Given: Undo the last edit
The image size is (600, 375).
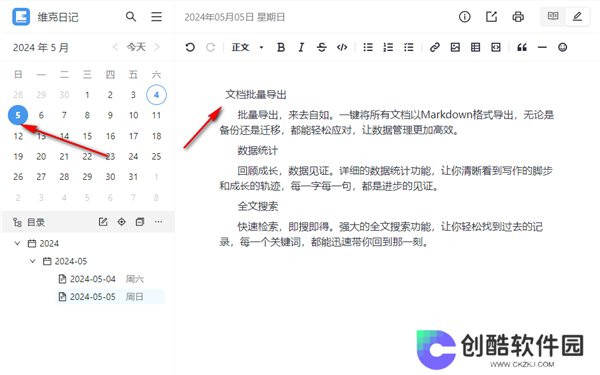Looking at the screenshot, I should pos(190,47).
